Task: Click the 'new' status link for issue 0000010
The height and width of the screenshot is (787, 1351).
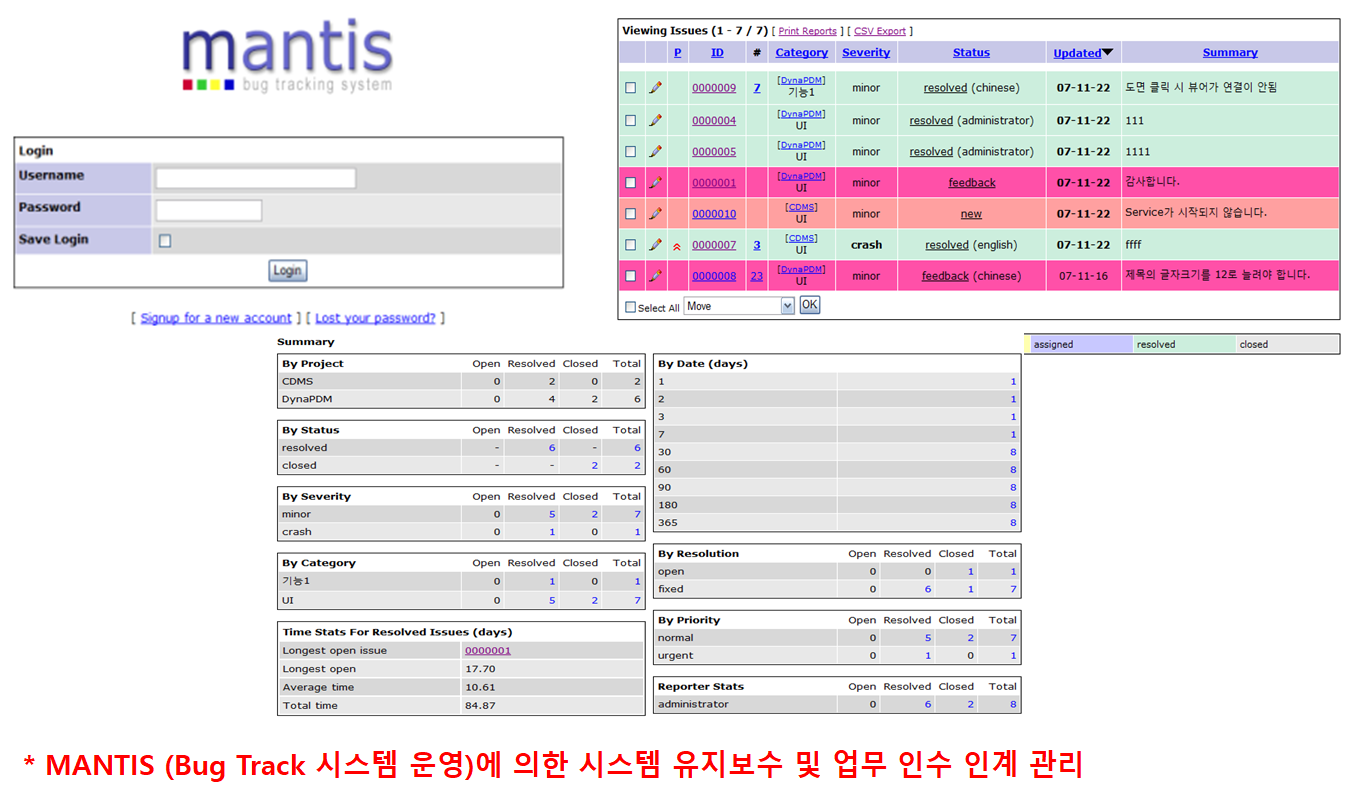Action: (x=971, y=214)
